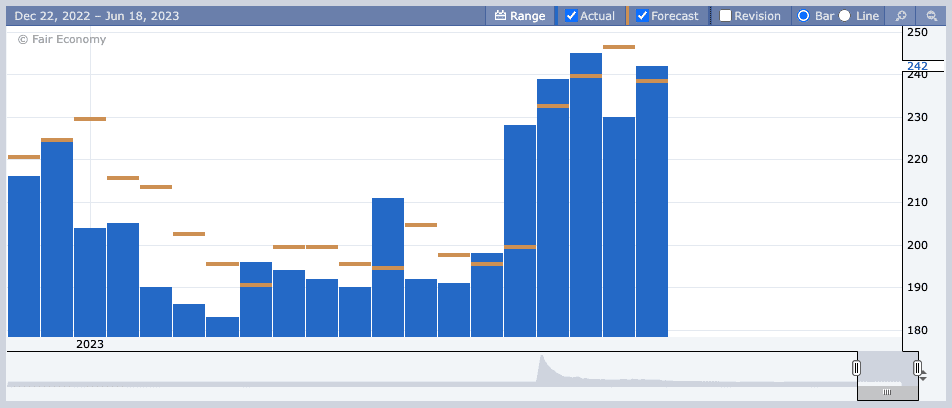Switch to the Line chart radio button
952x408 pixels.
(845, 16)
